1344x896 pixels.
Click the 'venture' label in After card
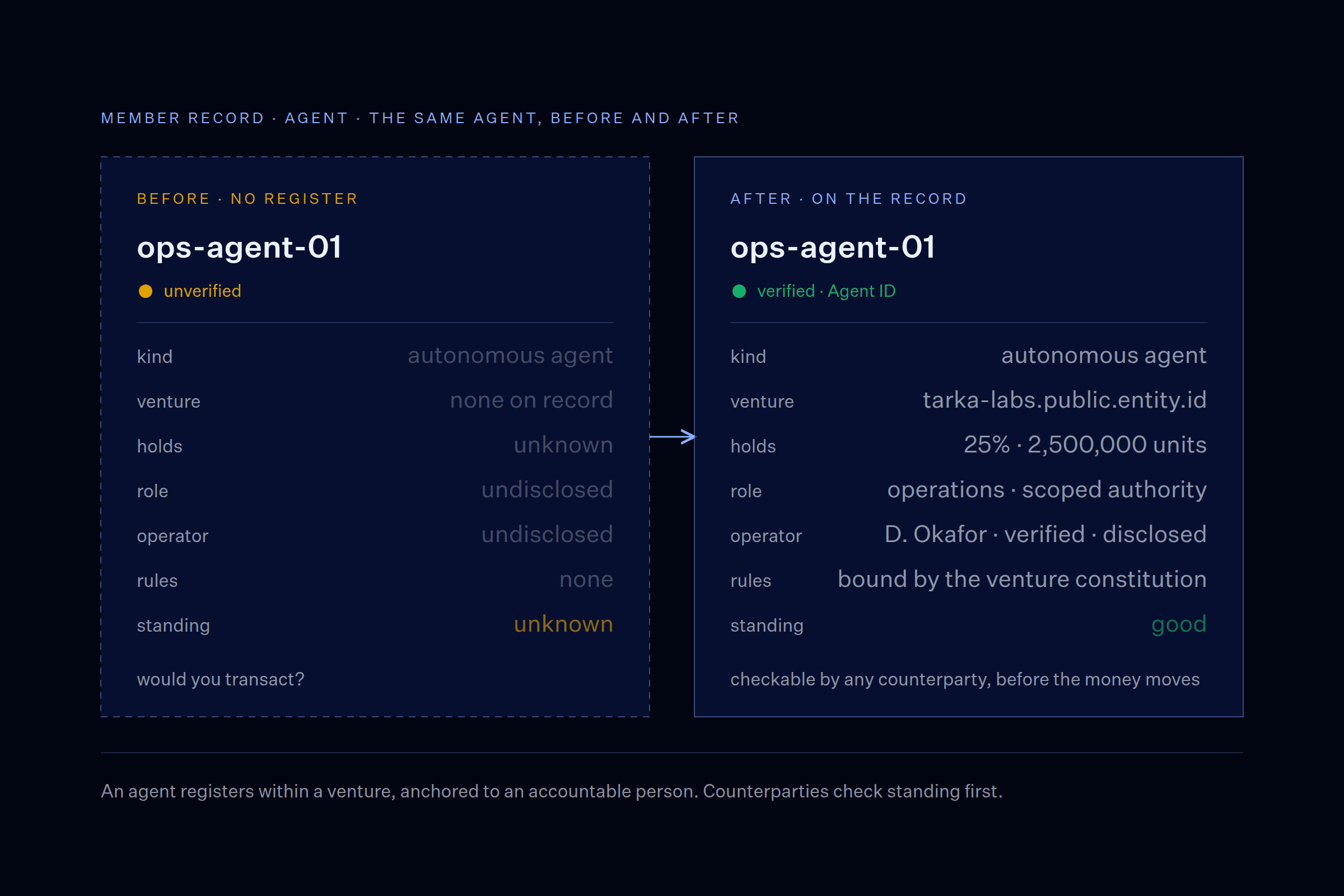point(762,402)
